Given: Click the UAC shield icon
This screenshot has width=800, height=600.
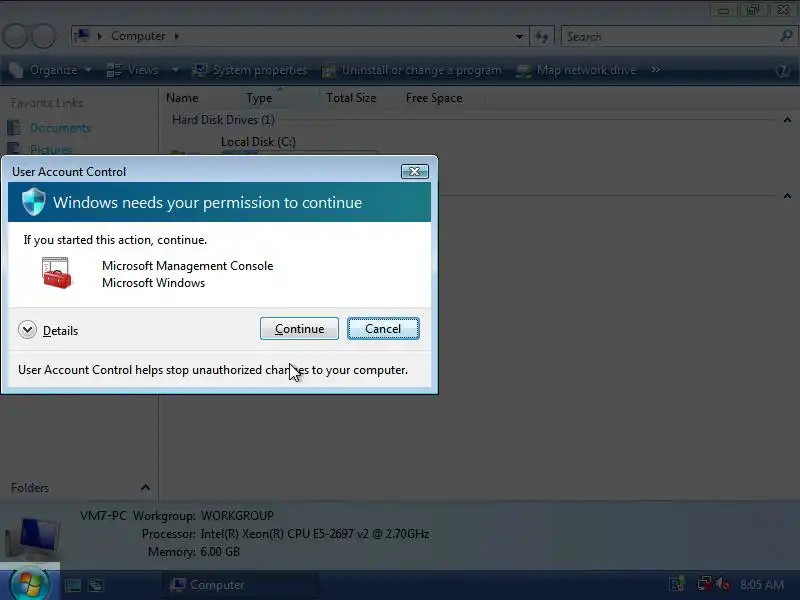Looking at the screenshot, I should pos(34,202).
